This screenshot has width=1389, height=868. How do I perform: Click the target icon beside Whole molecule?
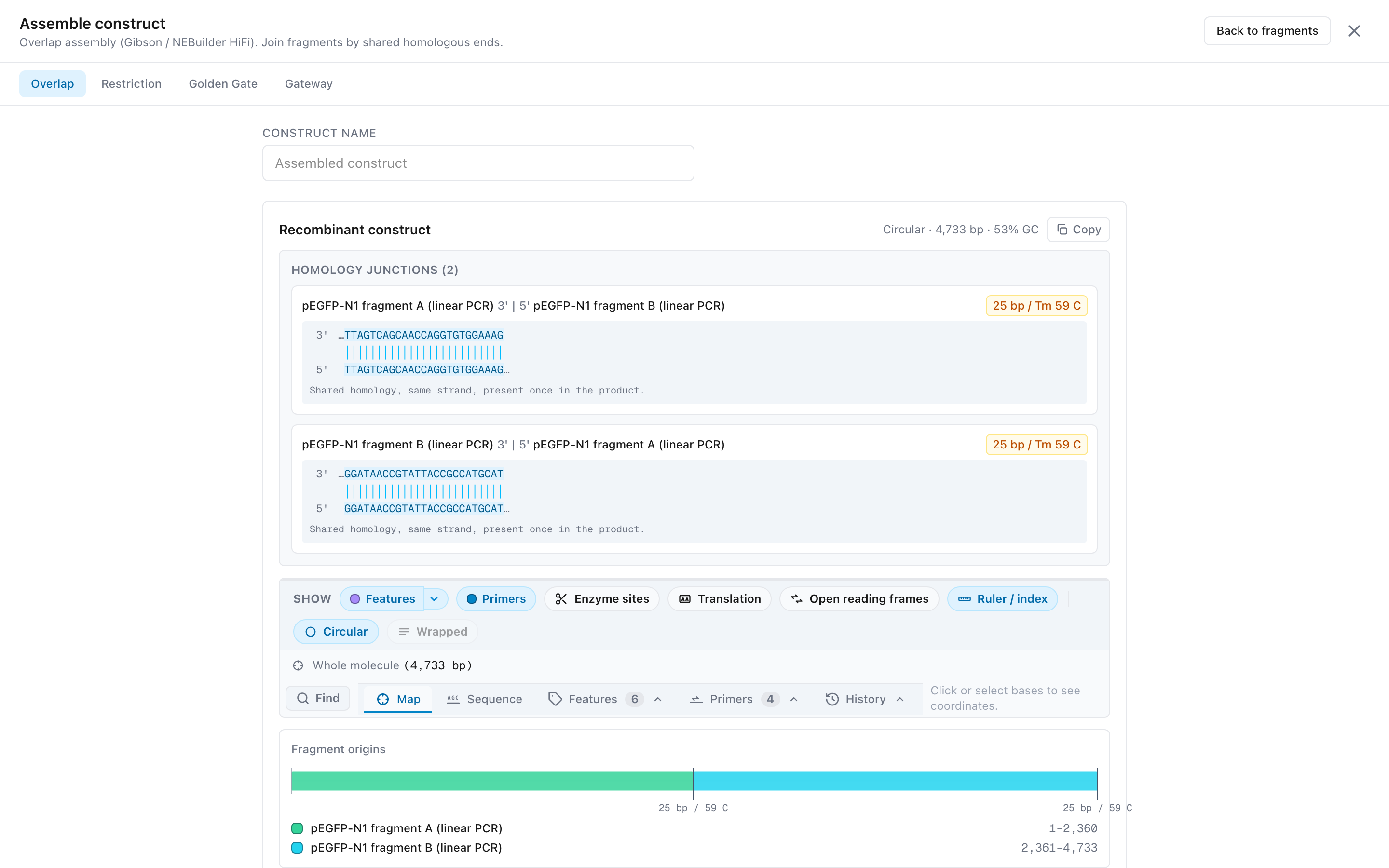pyautogui.click(x=298, y=665)
